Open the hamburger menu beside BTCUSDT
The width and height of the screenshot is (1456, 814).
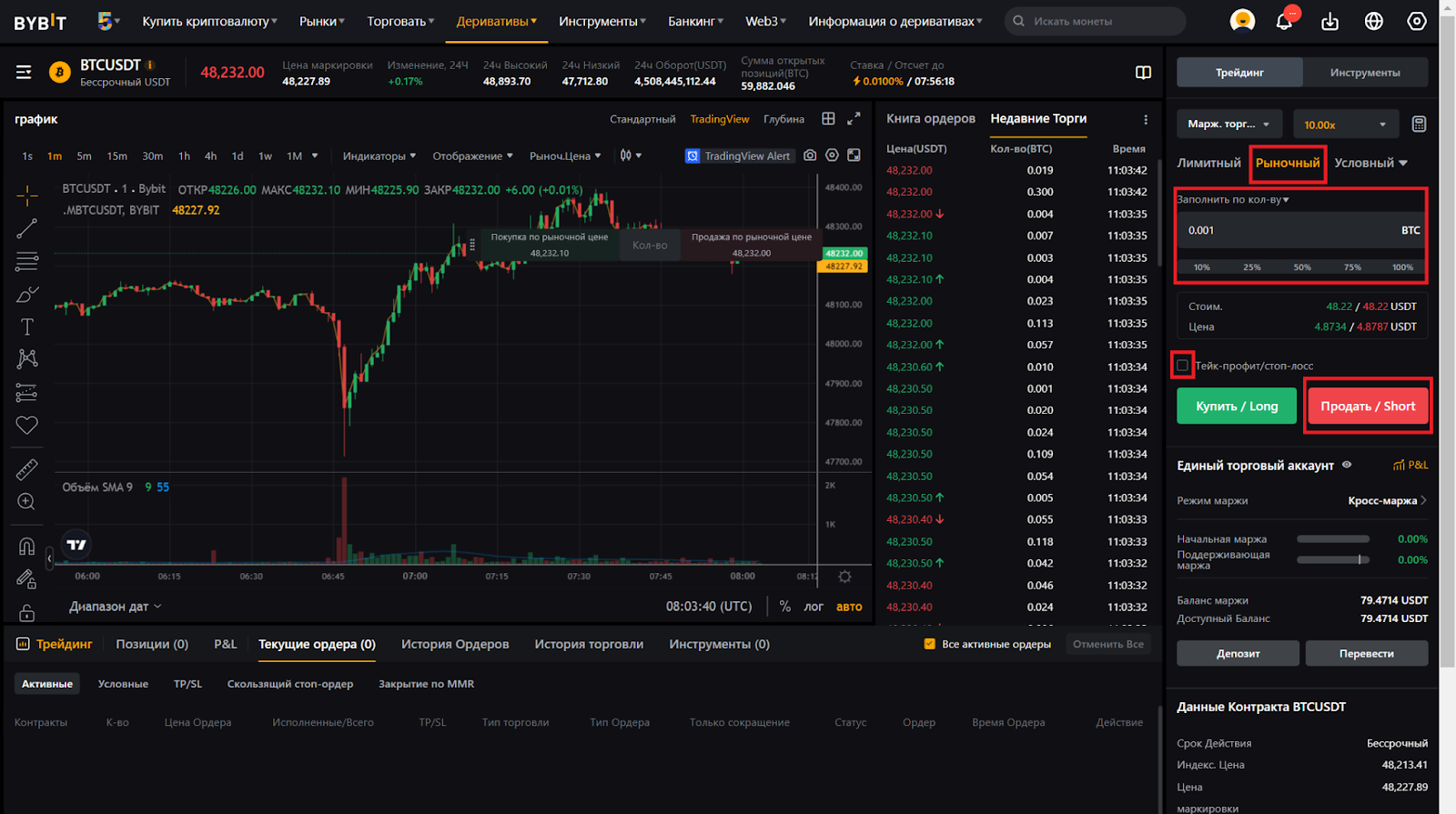click(24, 72)
